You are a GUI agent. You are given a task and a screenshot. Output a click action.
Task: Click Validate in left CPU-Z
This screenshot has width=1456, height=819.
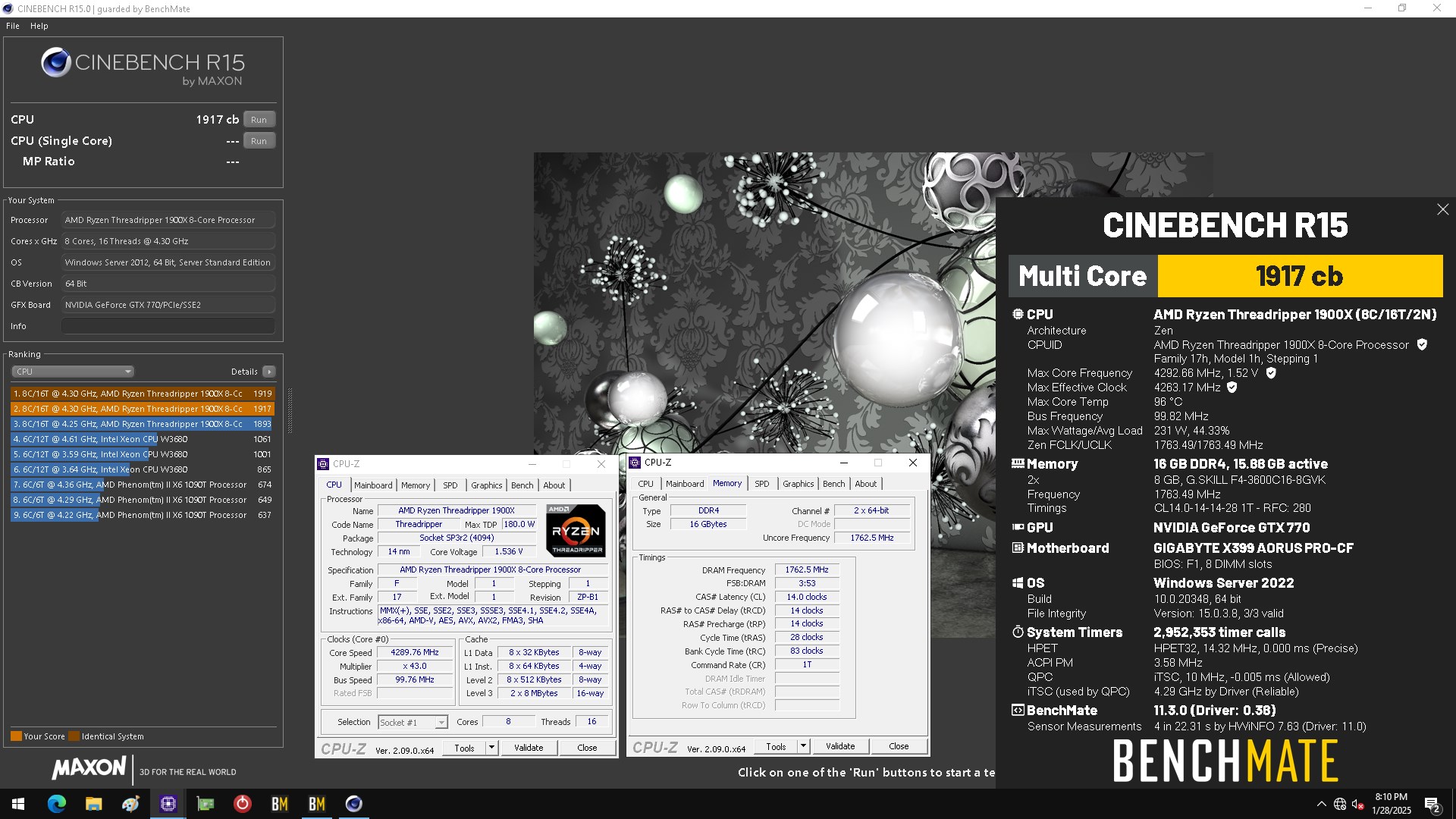point(529,748)
